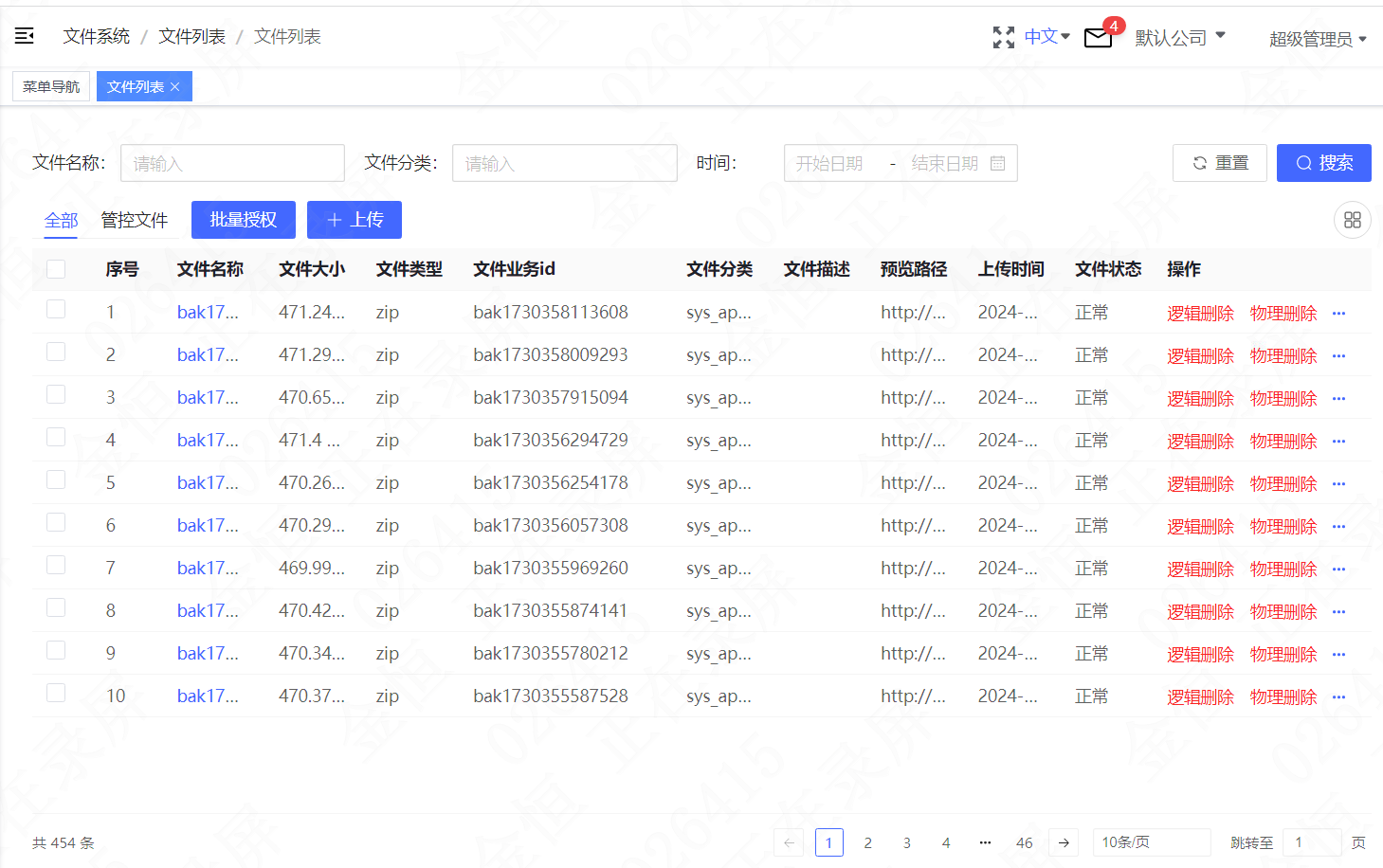Screen dimensions: 1383x868
Task: Click the first 文件列表 breadcrumb item
Action: click(192, 36)
